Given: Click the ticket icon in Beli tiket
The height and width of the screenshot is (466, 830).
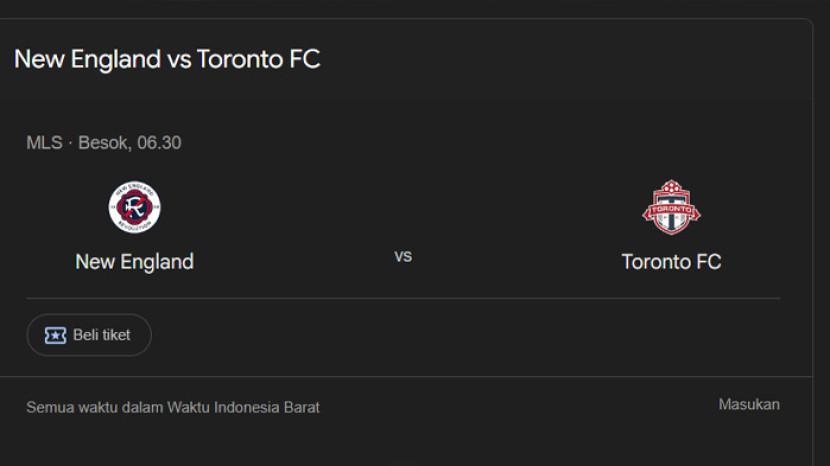Looking at the screenshot, I should (x=55, y=335).
